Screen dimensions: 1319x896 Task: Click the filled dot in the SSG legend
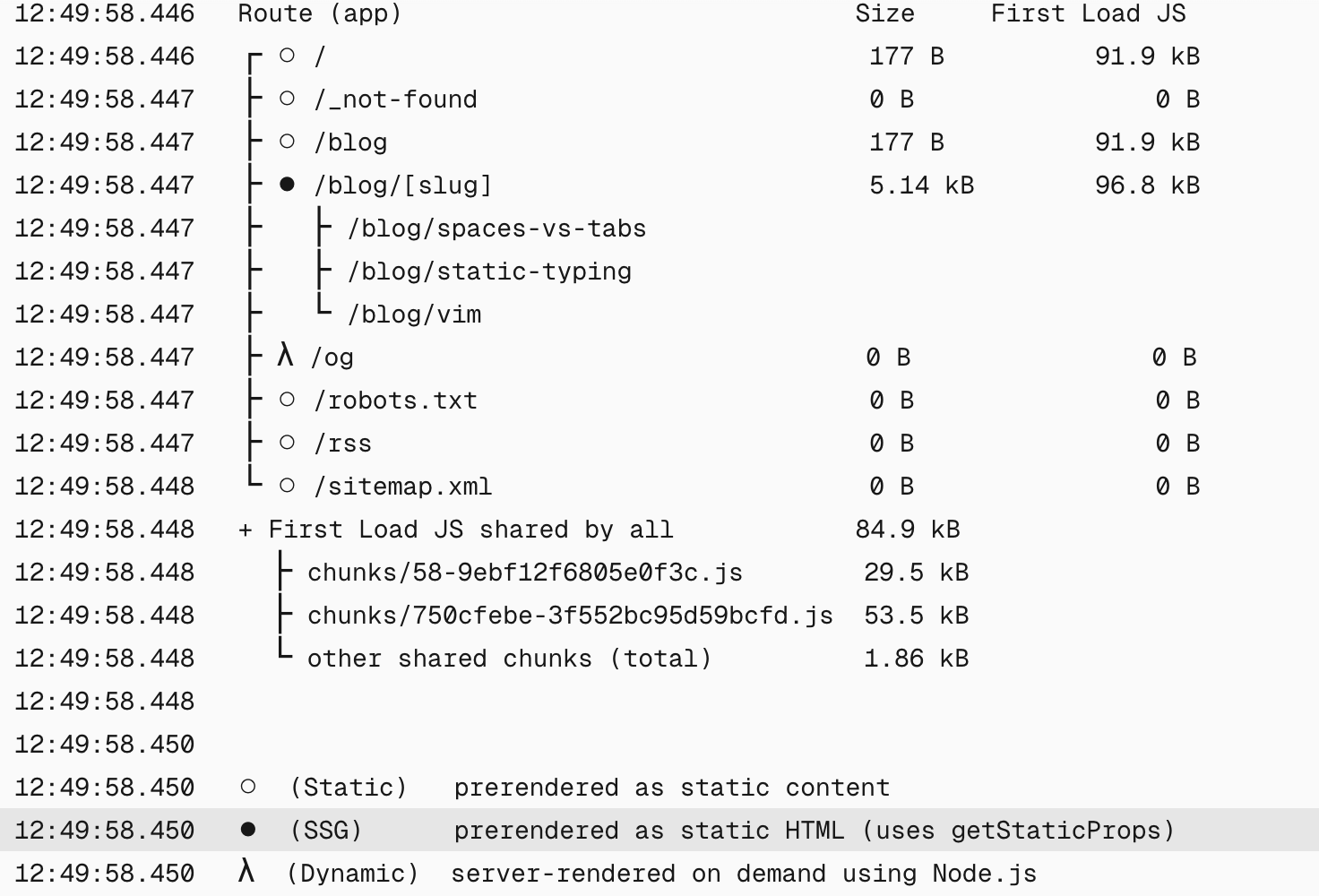pos(248,830)
